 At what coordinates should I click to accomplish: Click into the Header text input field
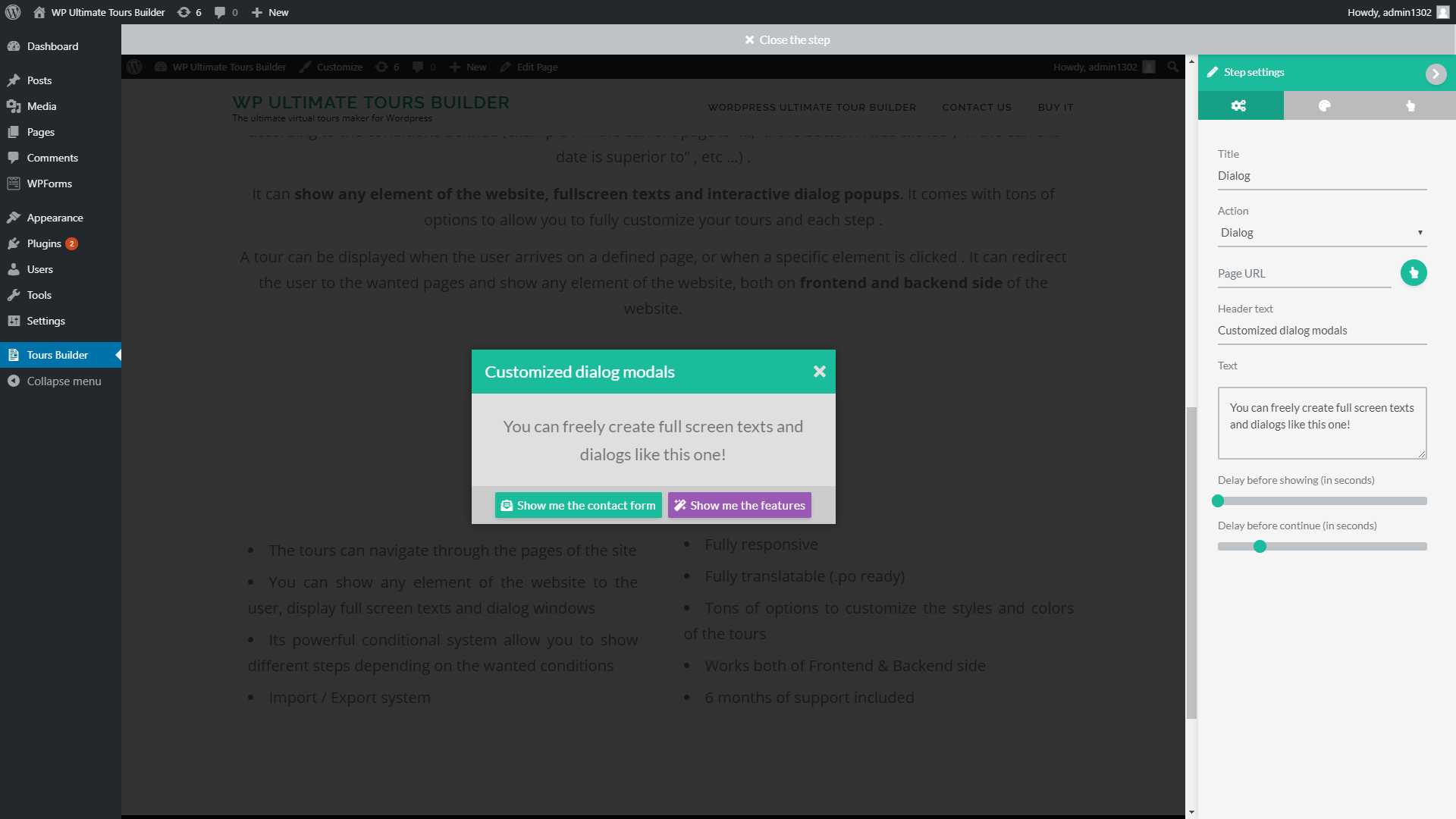coord(1321,331)
